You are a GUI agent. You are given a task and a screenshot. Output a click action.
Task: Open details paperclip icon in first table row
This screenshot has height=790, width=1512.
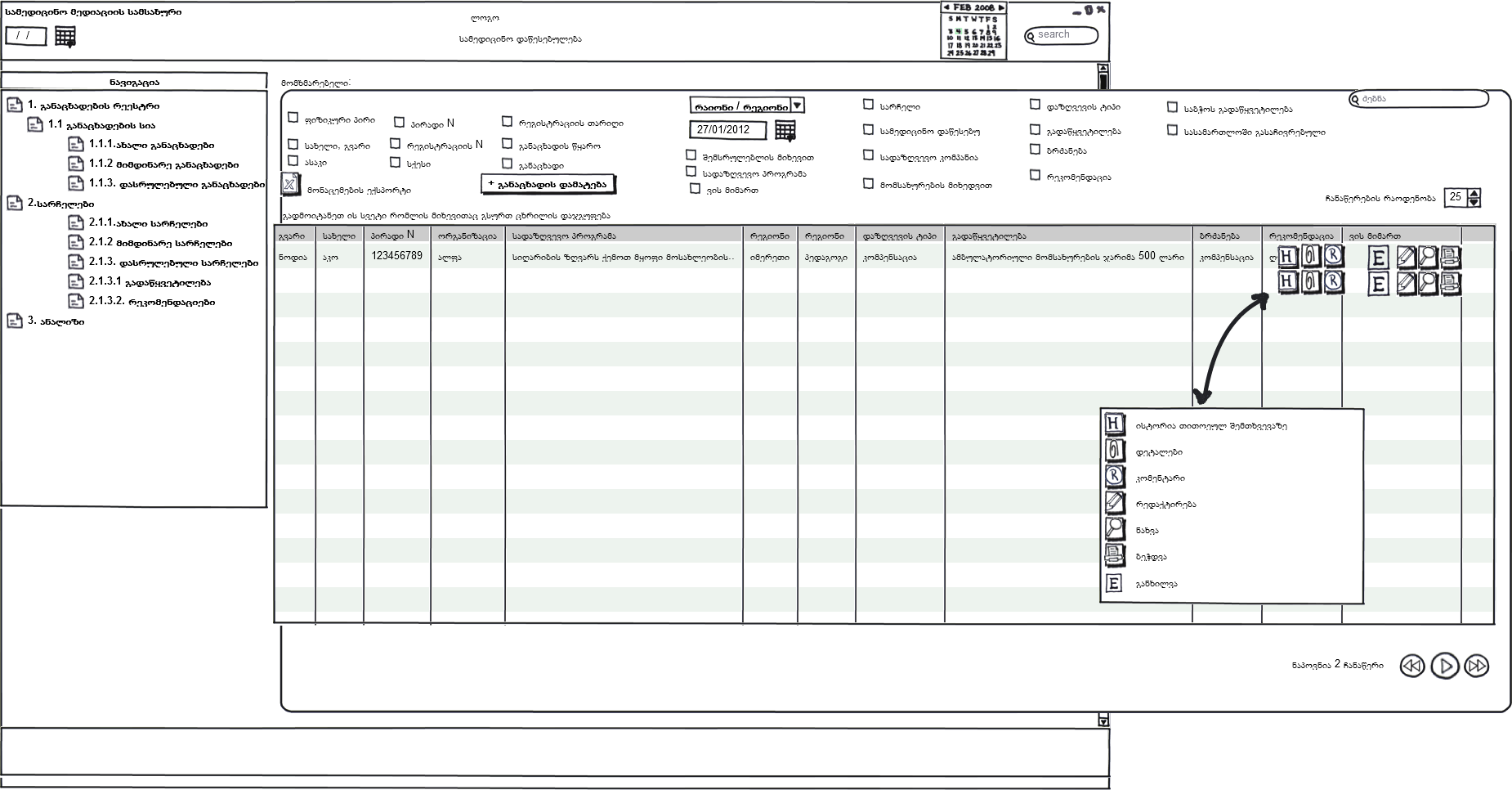(1311, 257)
